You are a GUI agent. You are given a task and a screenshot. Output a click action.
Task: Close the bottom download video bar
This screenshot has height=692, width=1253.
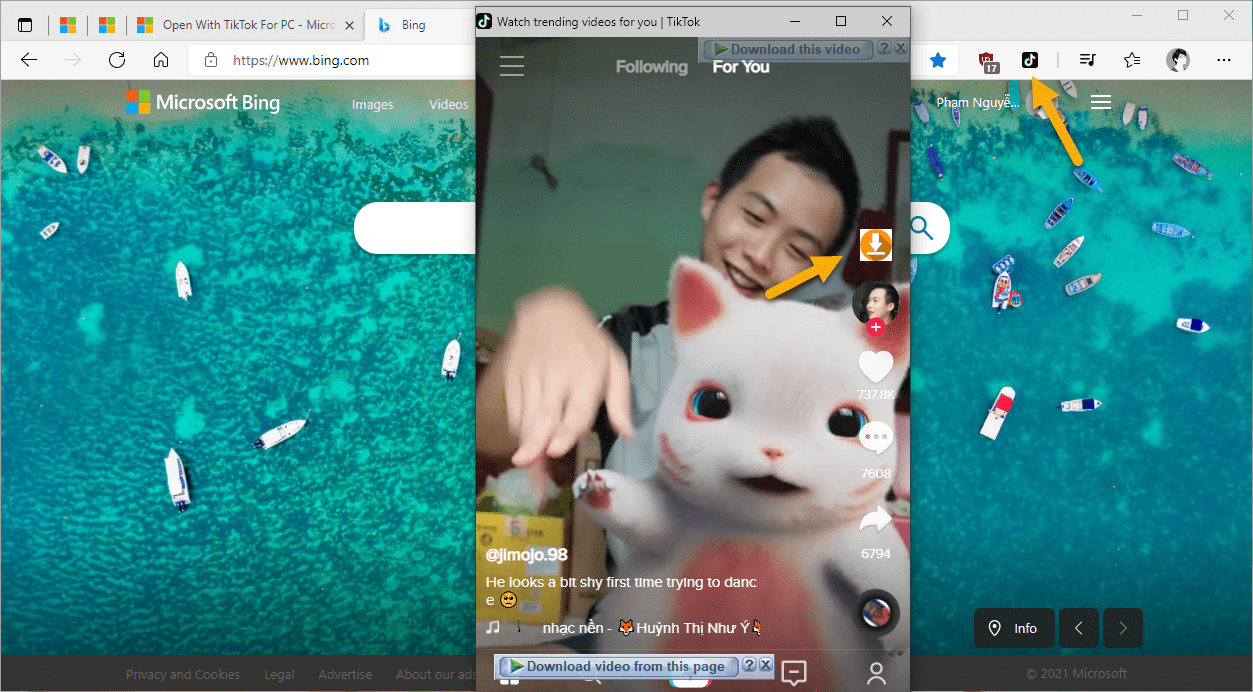coord(765,665)
